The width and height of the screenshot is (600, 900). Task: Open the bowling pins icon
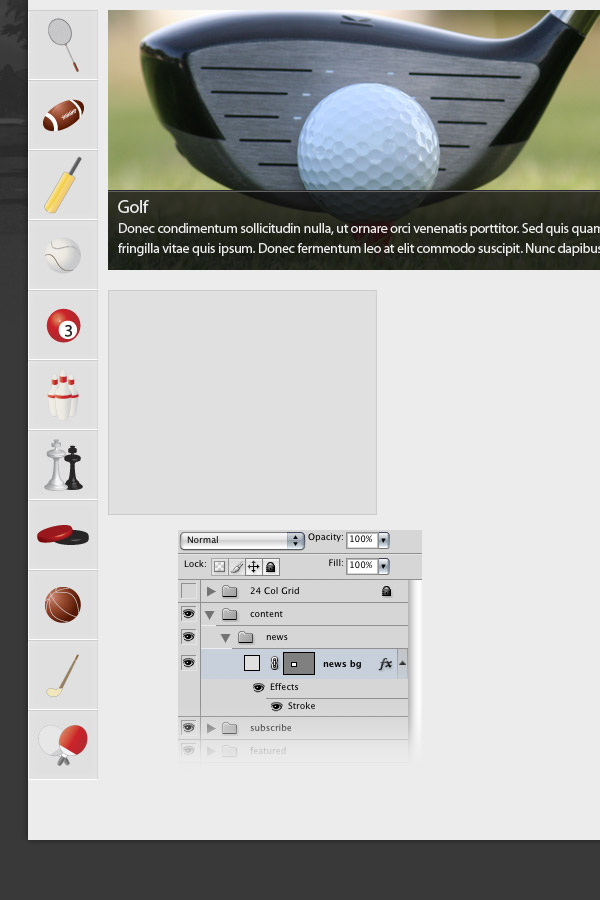tap(63, 395)
